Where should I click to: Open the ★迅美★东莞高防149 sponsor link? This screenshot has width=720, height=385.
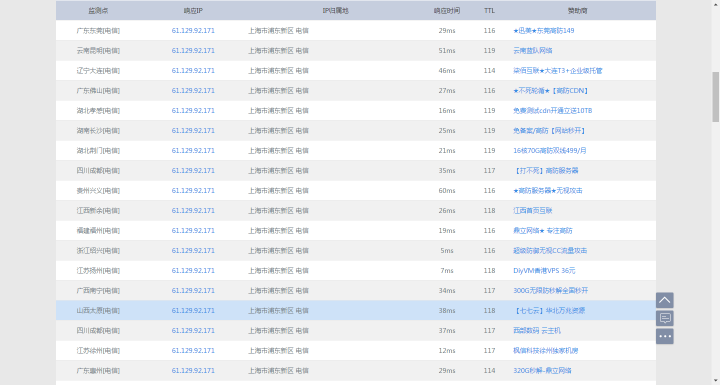[543, 31]
